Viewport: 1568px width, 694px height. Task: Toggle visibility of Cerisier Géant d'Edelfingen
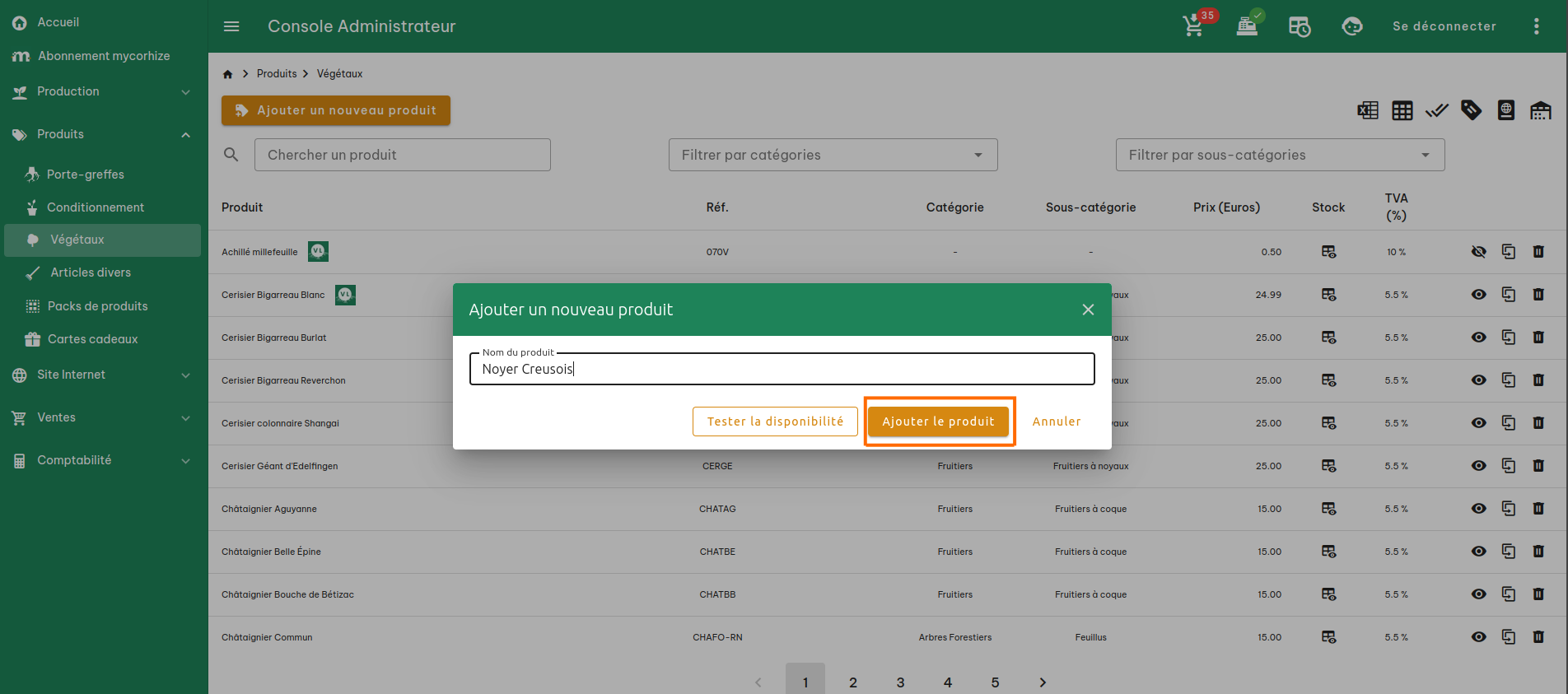click(x=1479, y=466)
